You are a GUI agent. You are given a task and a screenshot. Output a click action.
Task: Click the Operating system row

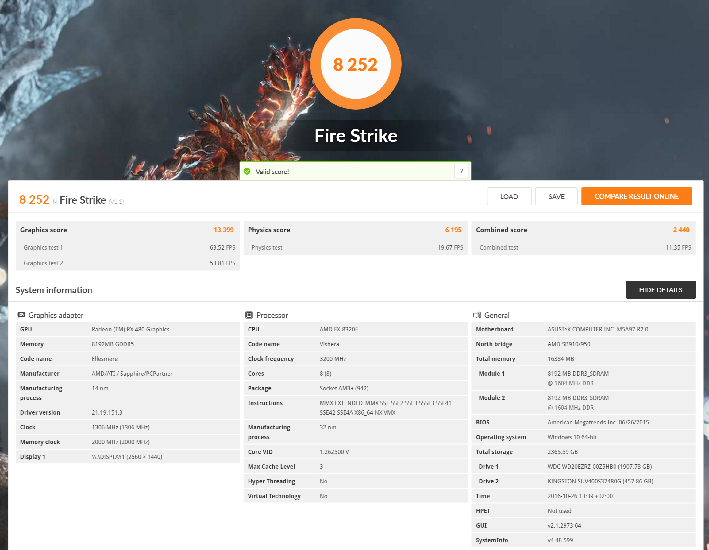583,437
